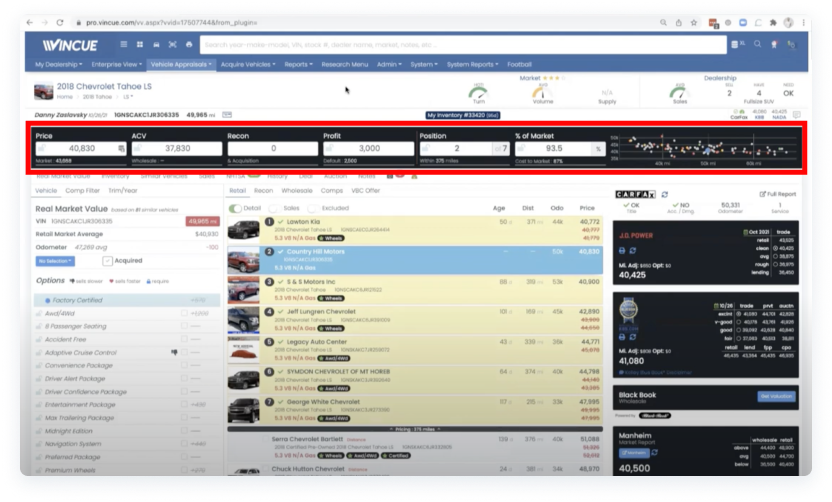The height and width of the screenshot is (502, 832).
Task: Click the vehicle search input field
Action: 463,45
